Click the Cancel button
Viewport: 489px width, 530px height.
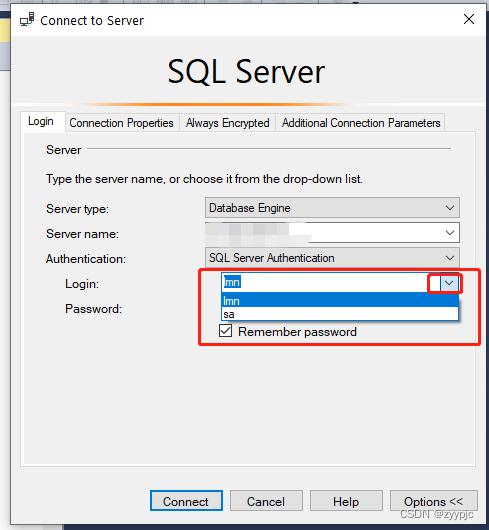coord(266,501)
